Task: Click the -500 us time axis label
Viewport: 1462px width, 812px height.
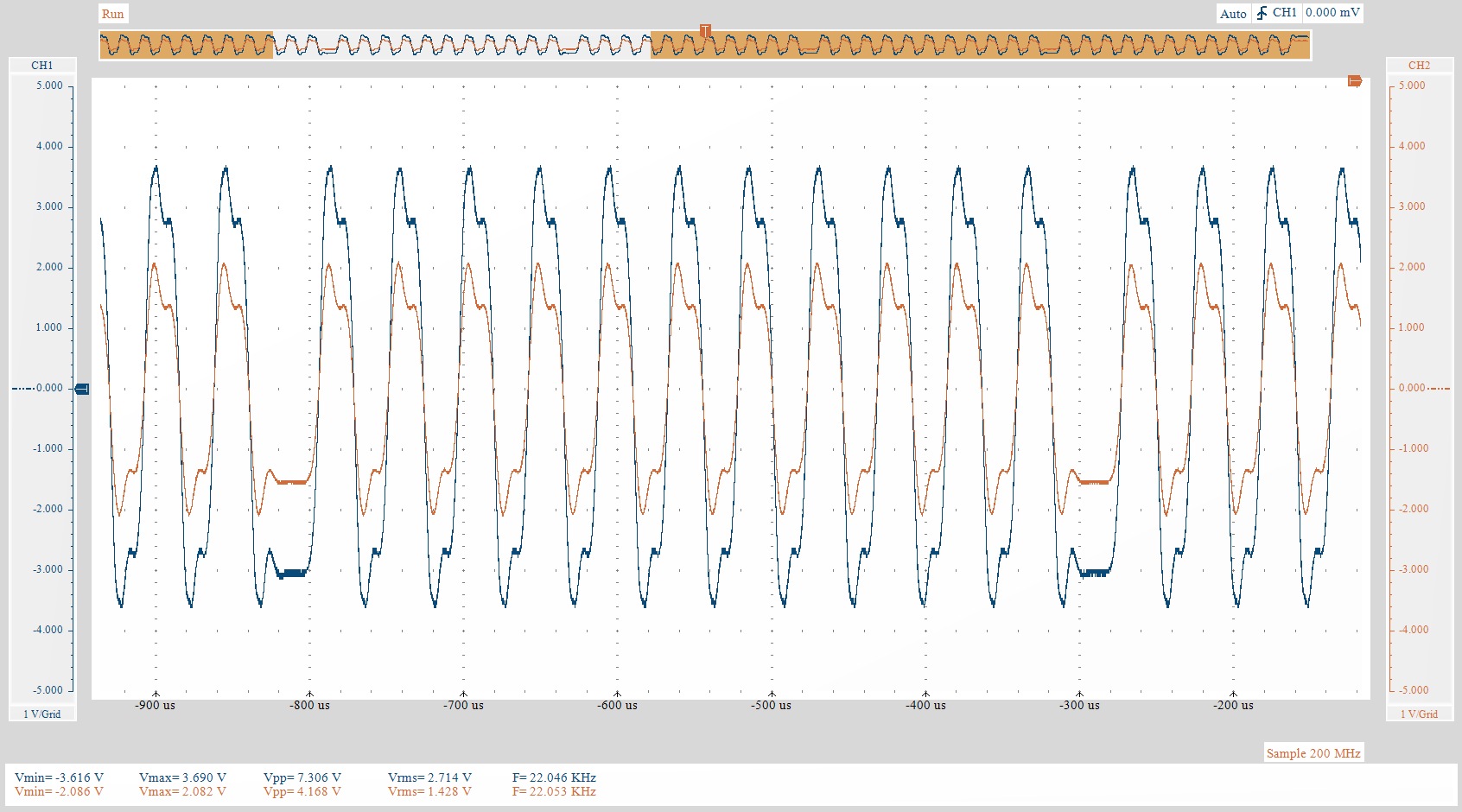Action: pos(771,706)
